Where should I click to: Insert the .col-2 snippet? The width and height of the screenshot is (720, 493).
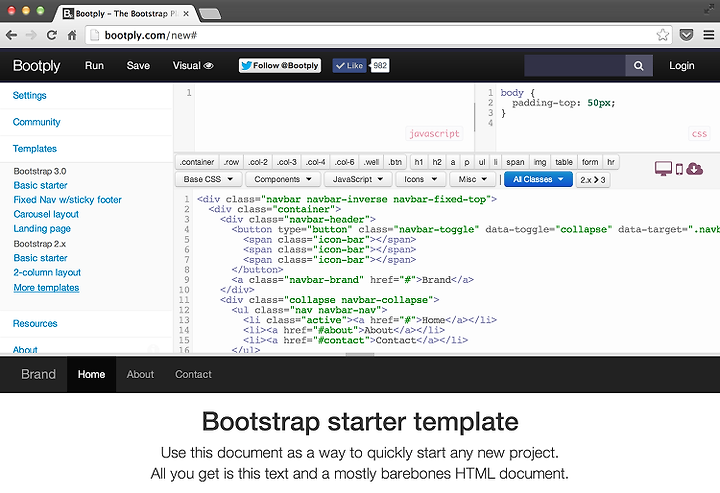(x=258, y=162)
